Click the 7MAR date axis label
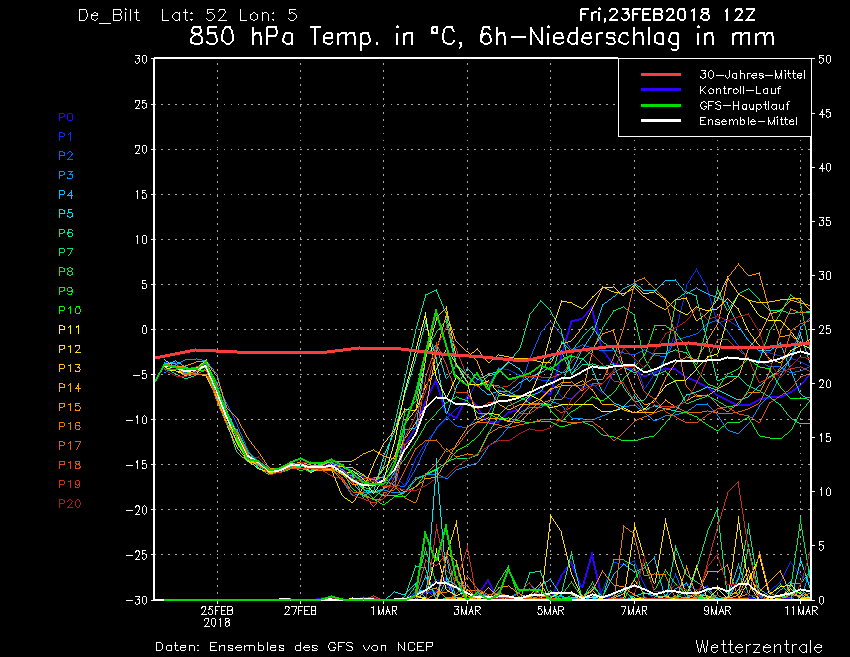Viewport: 850px width, 657px height. [x=634, y=611]
